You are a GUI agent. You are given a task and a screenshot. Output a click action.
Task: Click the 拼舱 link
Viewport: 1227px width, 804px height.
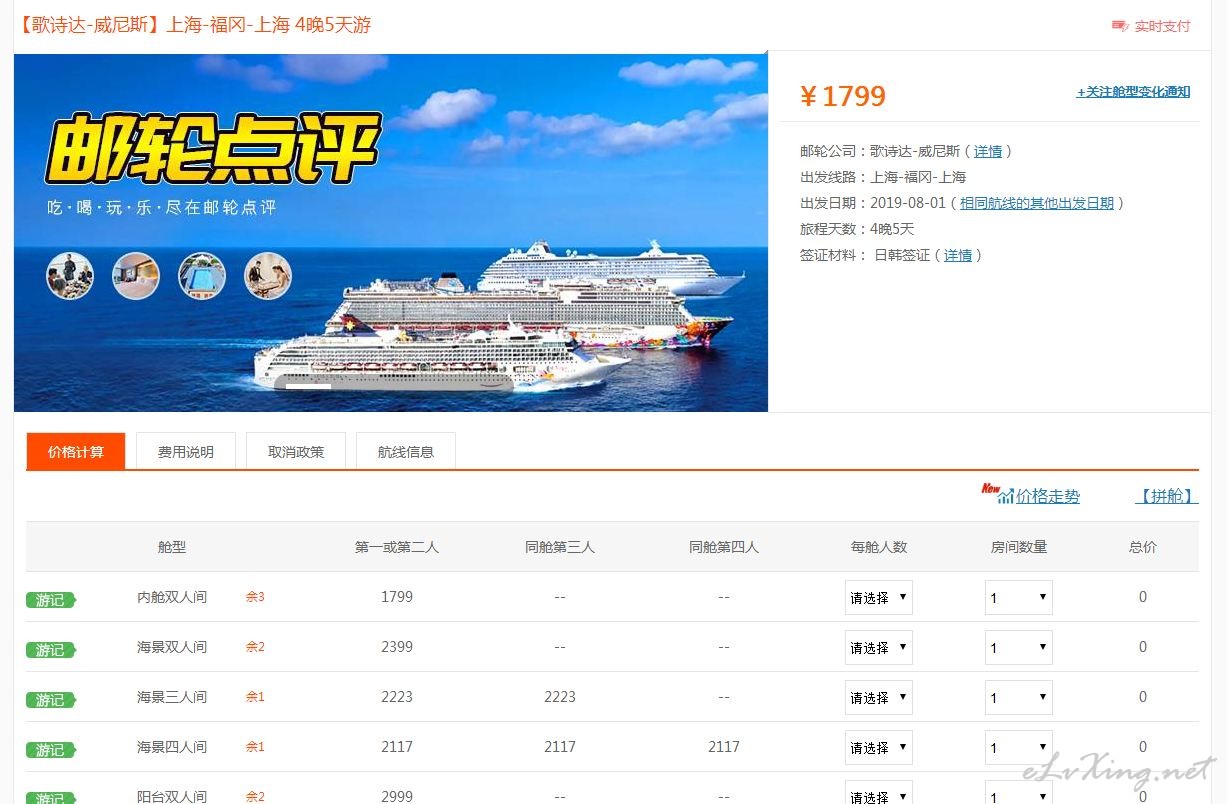1167,496
